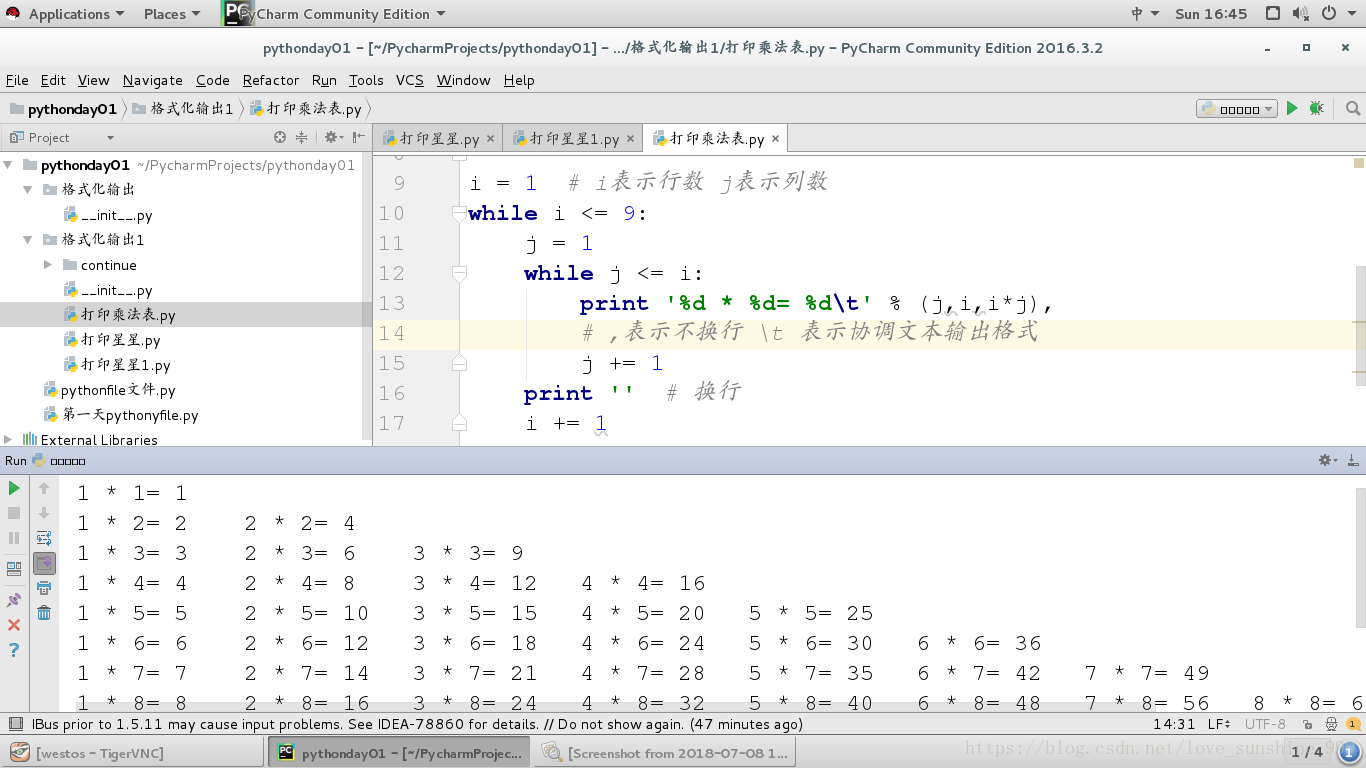1366x768 pixels.
Task: Toggle soft-wrap in Run console
Action: tap(44, 538)
